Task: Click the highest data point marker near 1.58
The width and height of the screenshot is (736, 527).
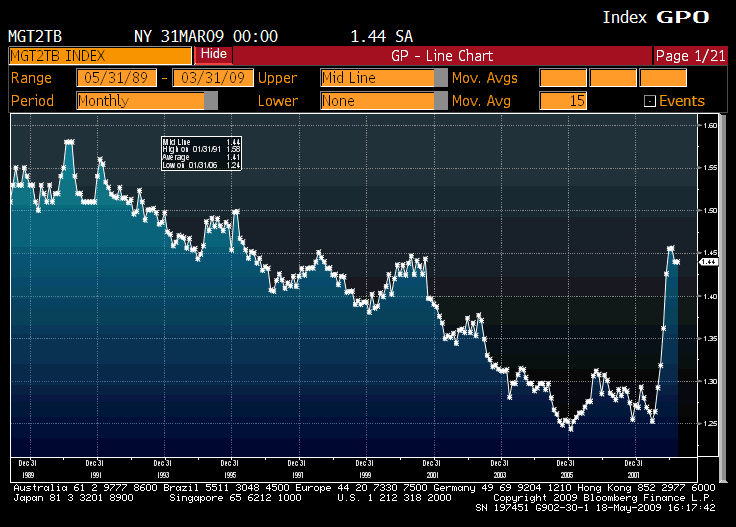Action: pos(68,142)
